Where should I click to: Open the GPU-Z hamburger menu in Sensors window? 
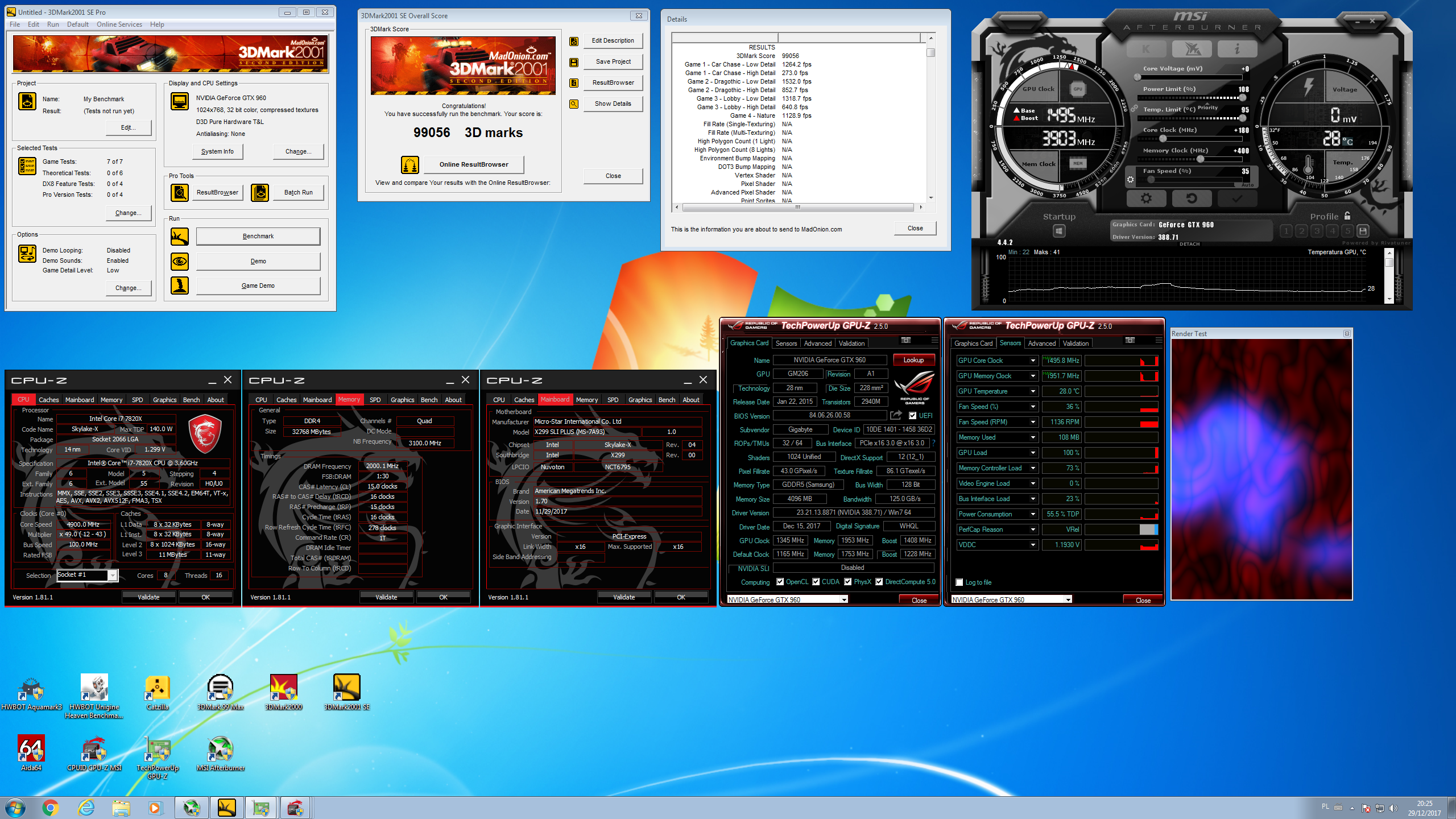1159,341
